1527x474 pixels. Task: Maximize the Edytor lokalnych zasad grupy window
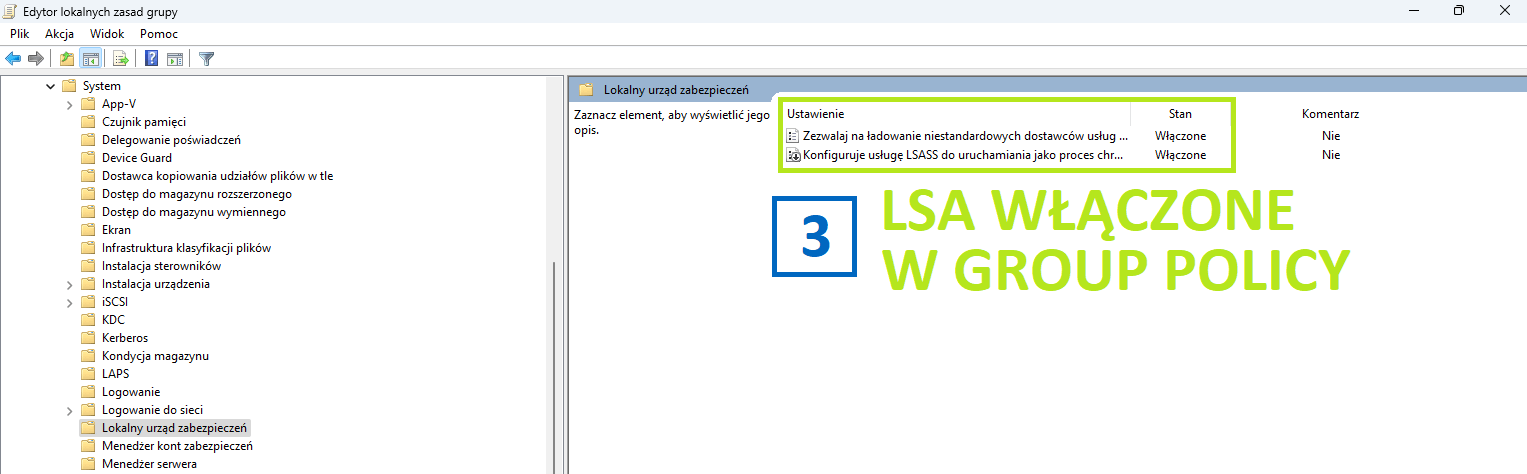pyautogui.click(x=1459, y=10)
